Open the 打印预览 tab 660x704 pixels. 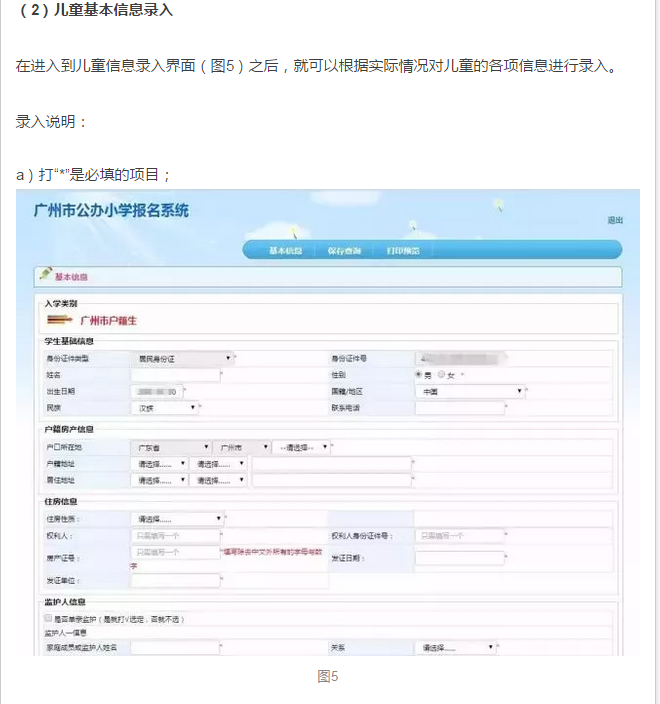click(403, 250)
